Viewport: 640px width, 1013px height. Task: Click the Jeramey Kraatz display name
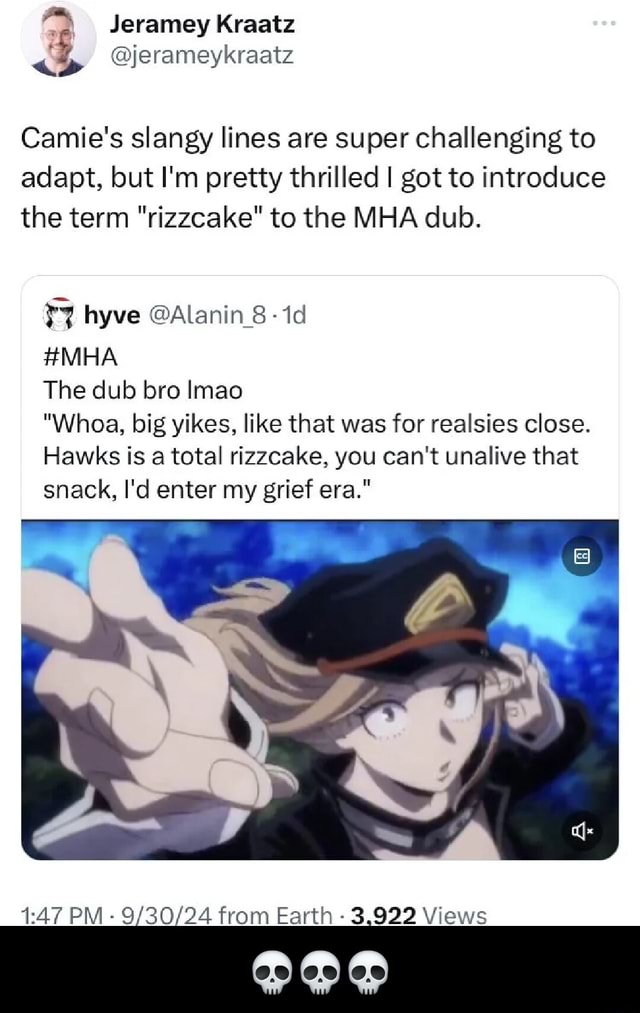tap(202, 25)
